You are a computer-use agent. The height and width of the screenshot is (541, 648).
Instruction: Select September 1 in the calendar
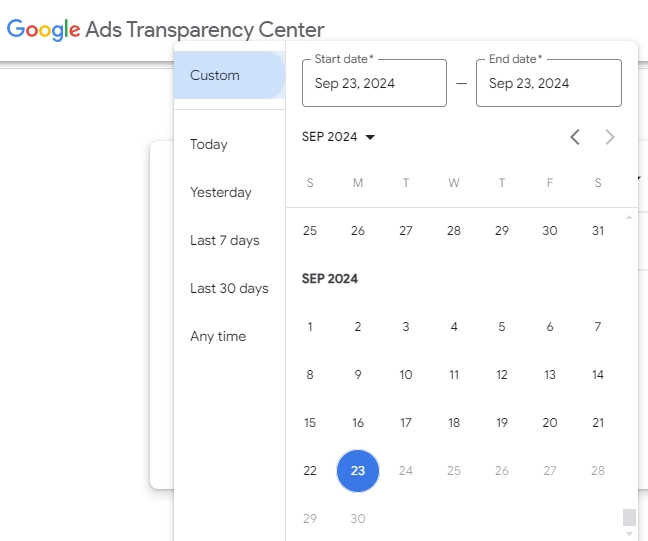pyautogui.click(x=310, y=327)
